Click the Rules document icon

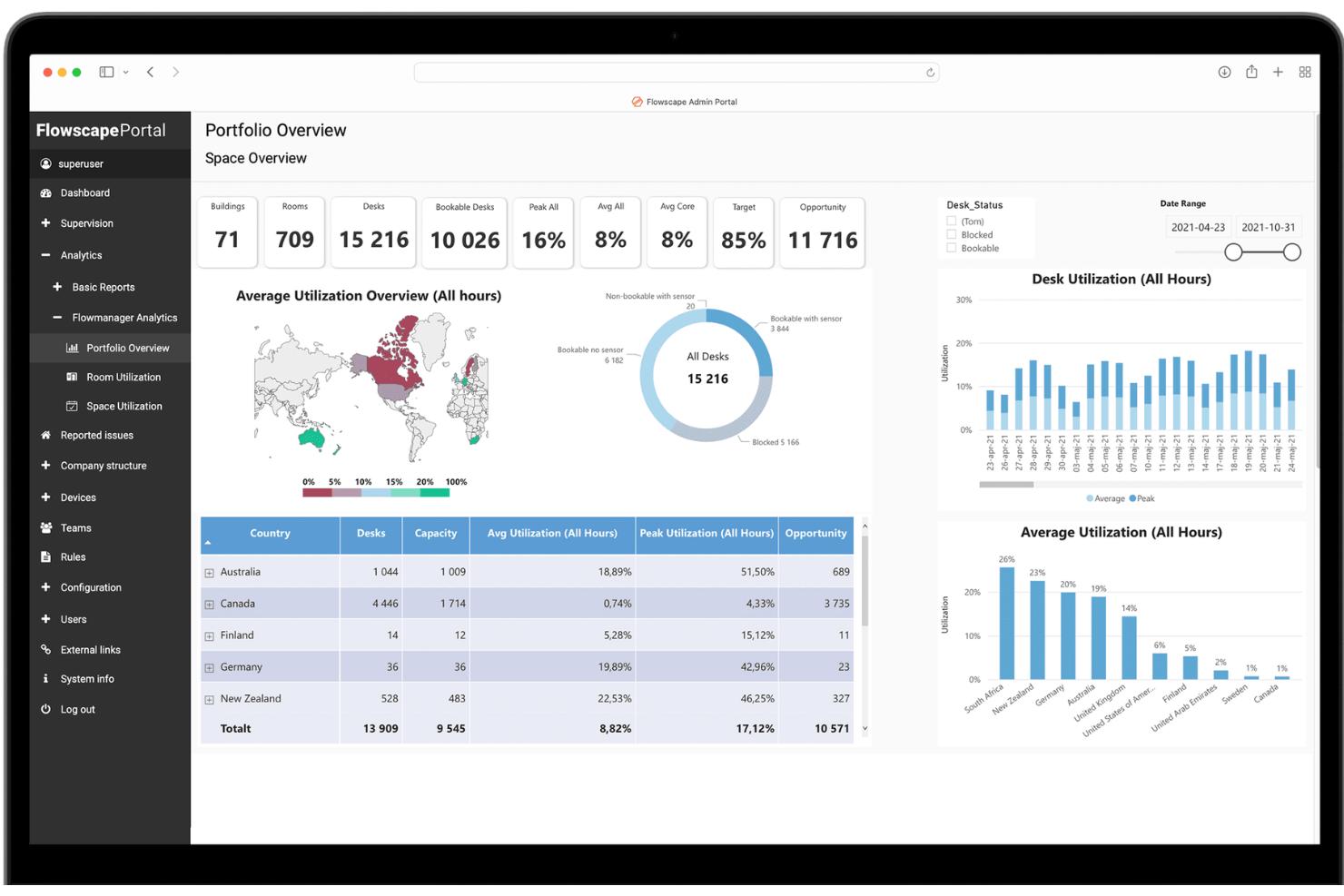(45, 556)
